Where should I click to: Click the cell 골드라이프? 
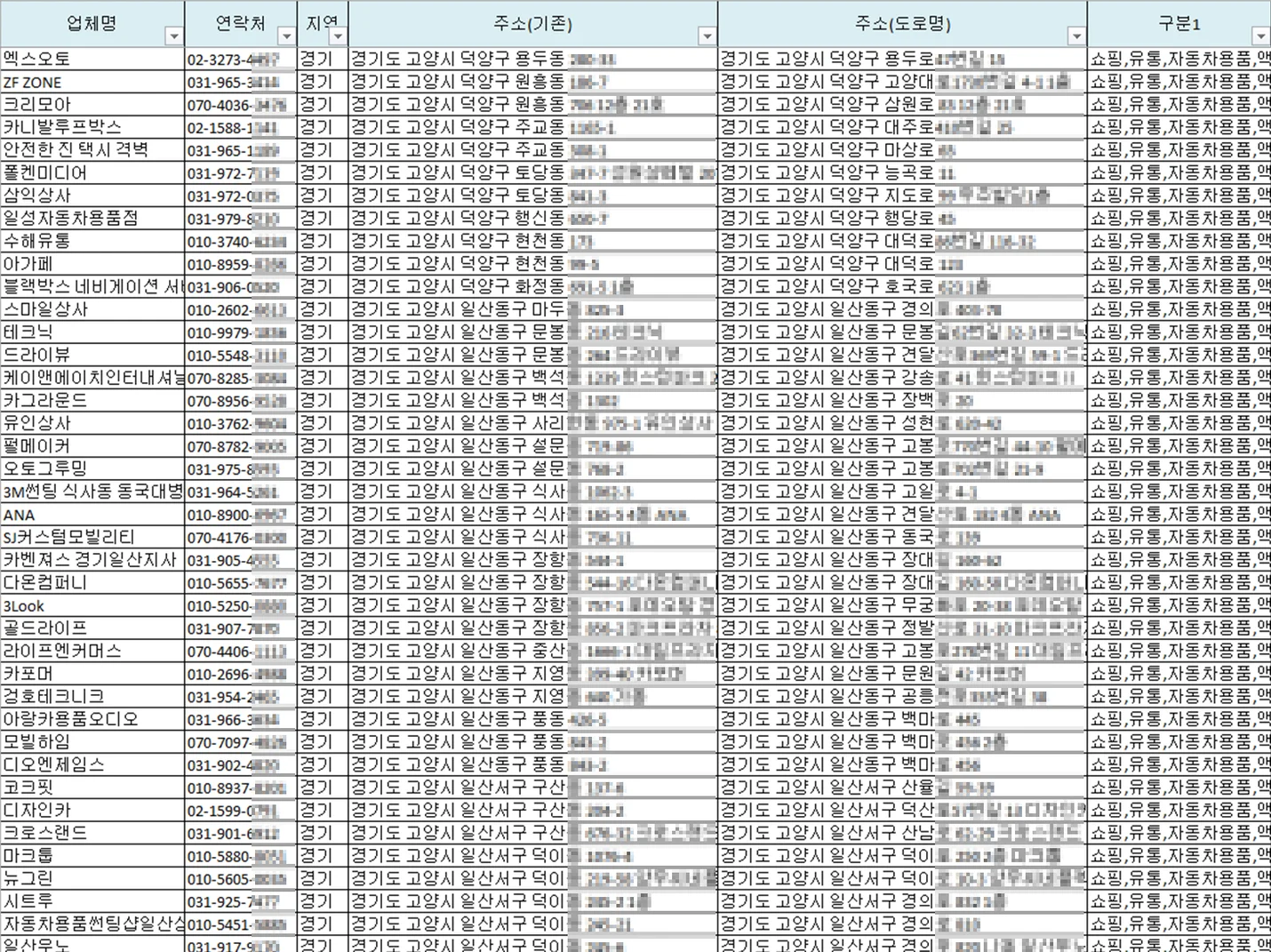[92, 628]
